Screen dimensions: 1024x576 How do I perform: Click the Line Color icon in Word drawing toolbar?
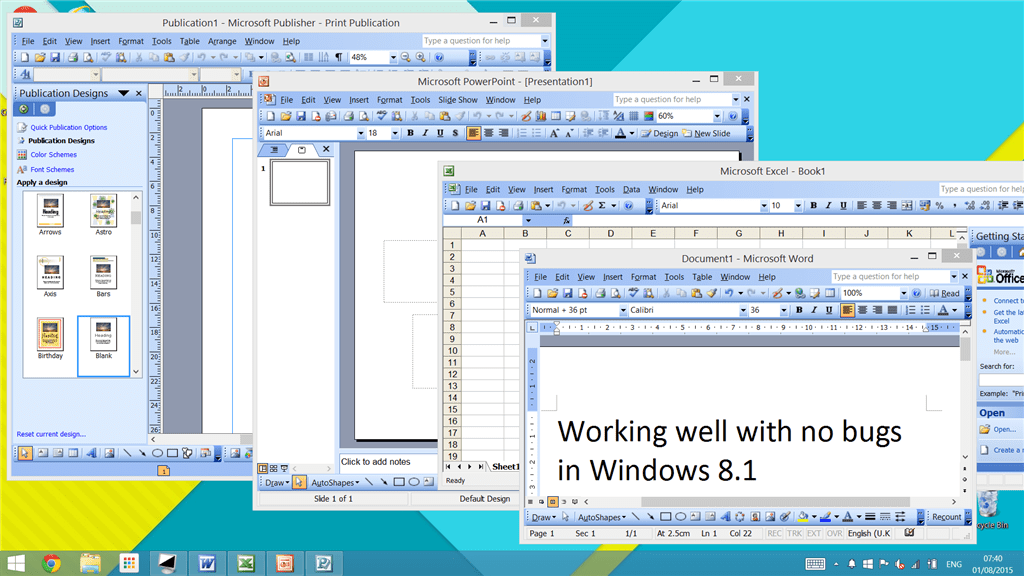[825, 517]
